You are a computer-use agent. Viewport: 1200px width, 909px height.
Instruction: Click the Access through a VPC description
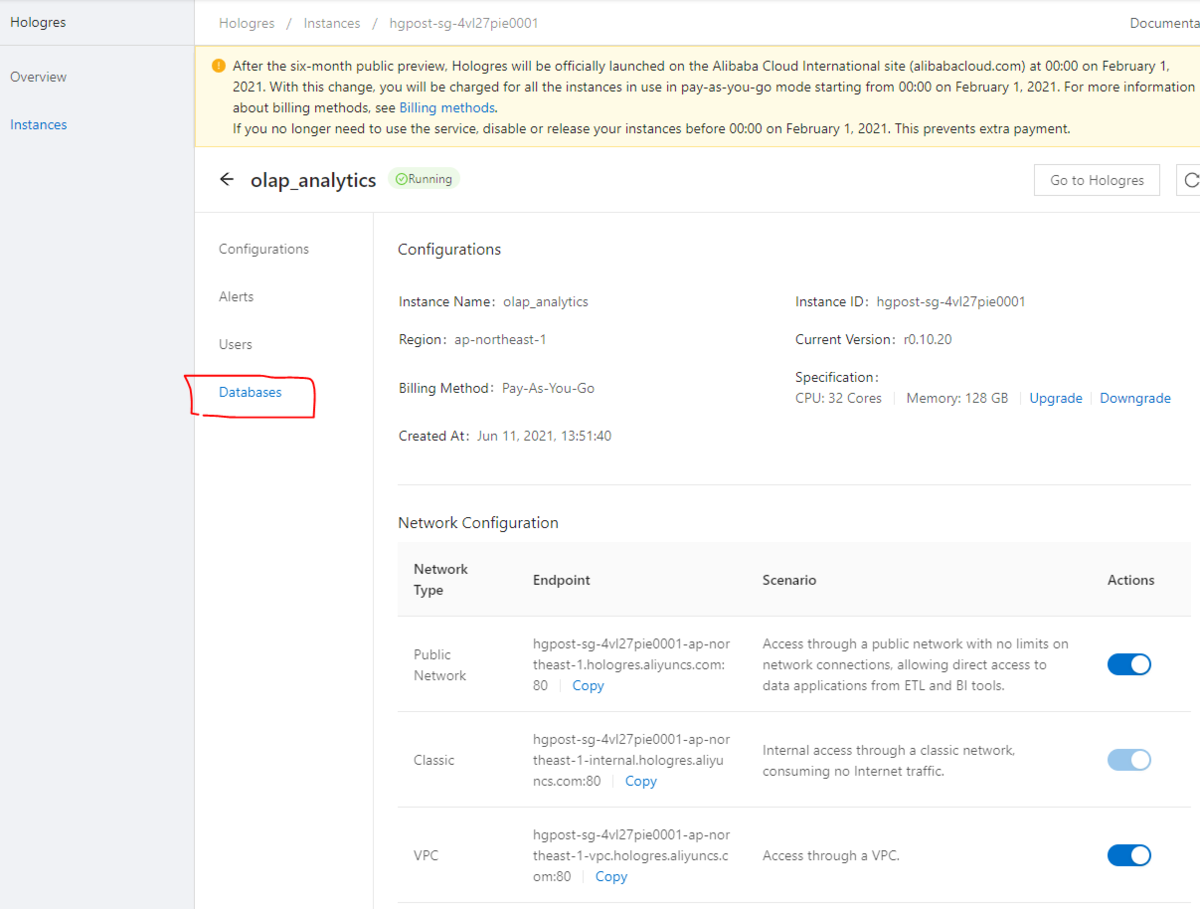pyautogui.click(x=830, y=856)
